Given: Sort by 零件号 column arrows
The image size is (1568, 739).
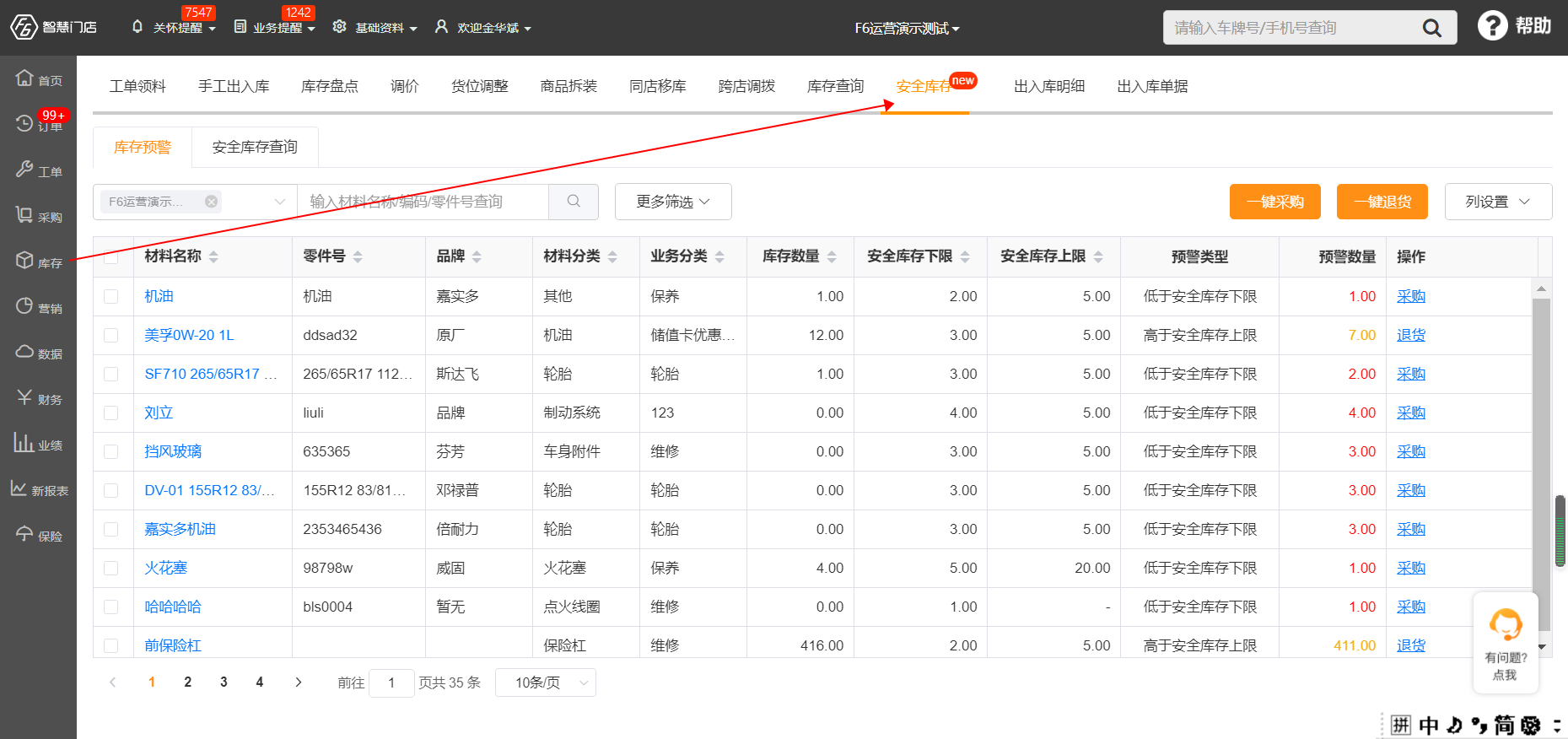Looking at the screenshot, I should (358, 256).
